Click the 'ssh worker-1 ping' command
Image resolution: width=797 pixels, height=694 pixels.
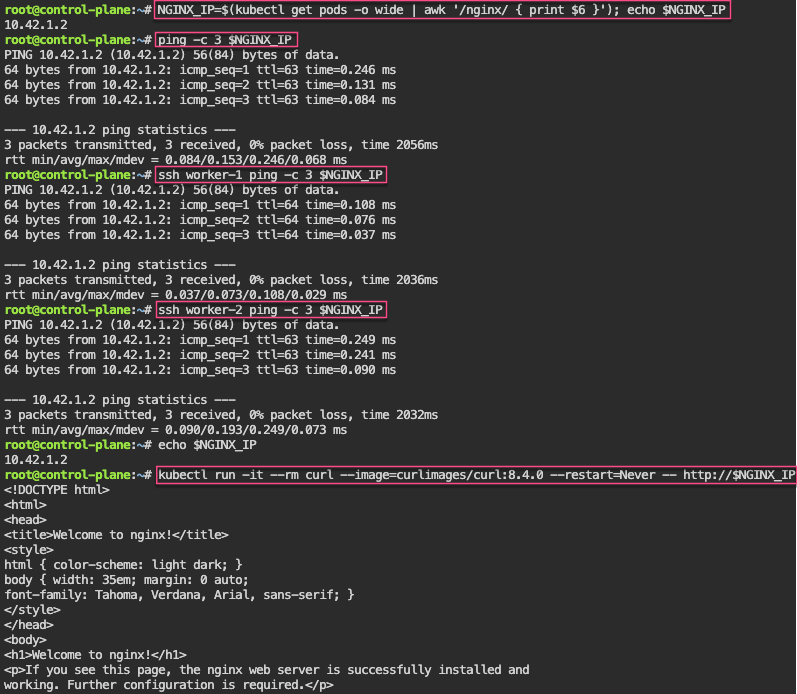click(x=270, y=174)
